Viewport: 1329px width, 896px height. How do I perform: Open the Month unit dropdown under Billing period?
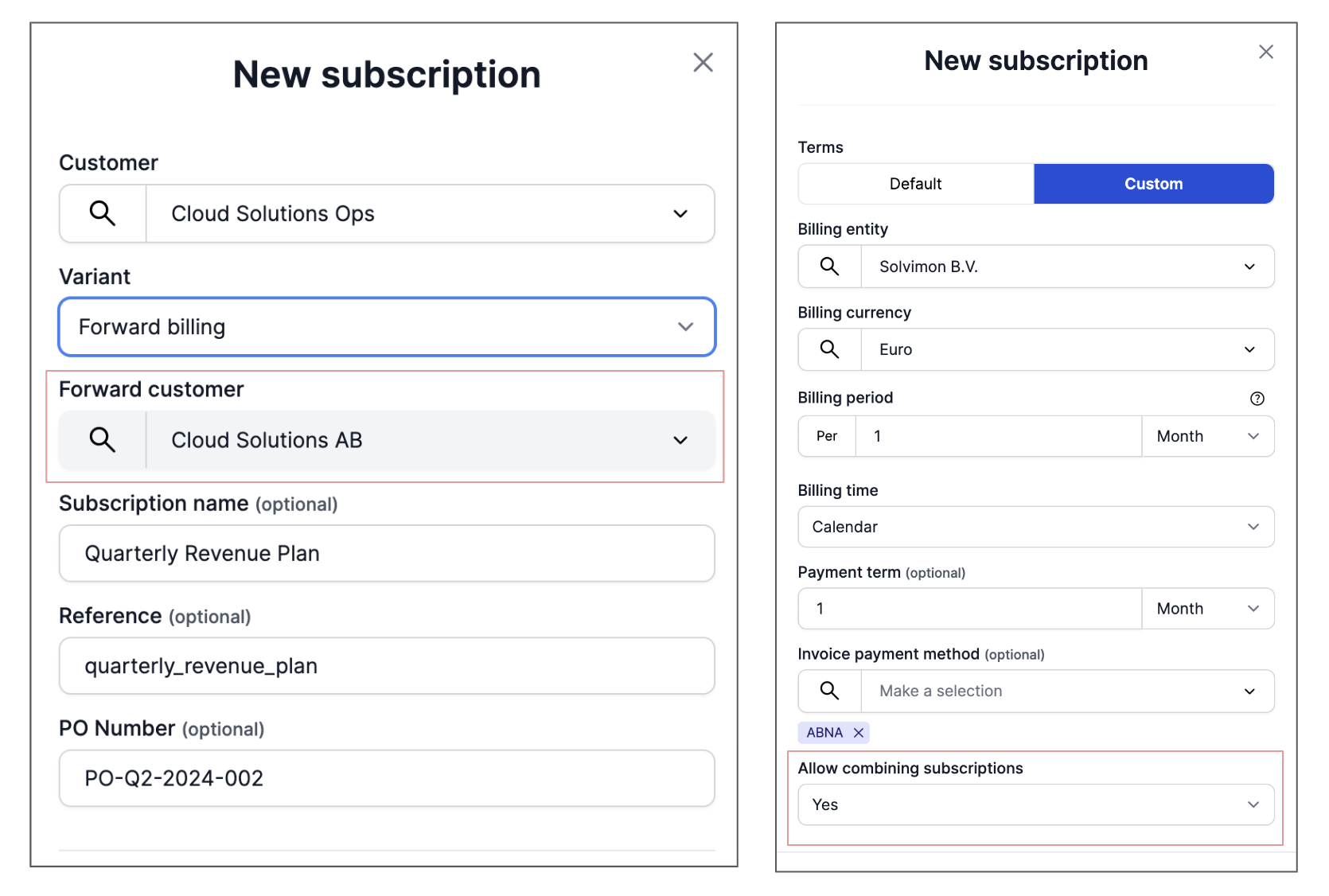click(1207, 436)
